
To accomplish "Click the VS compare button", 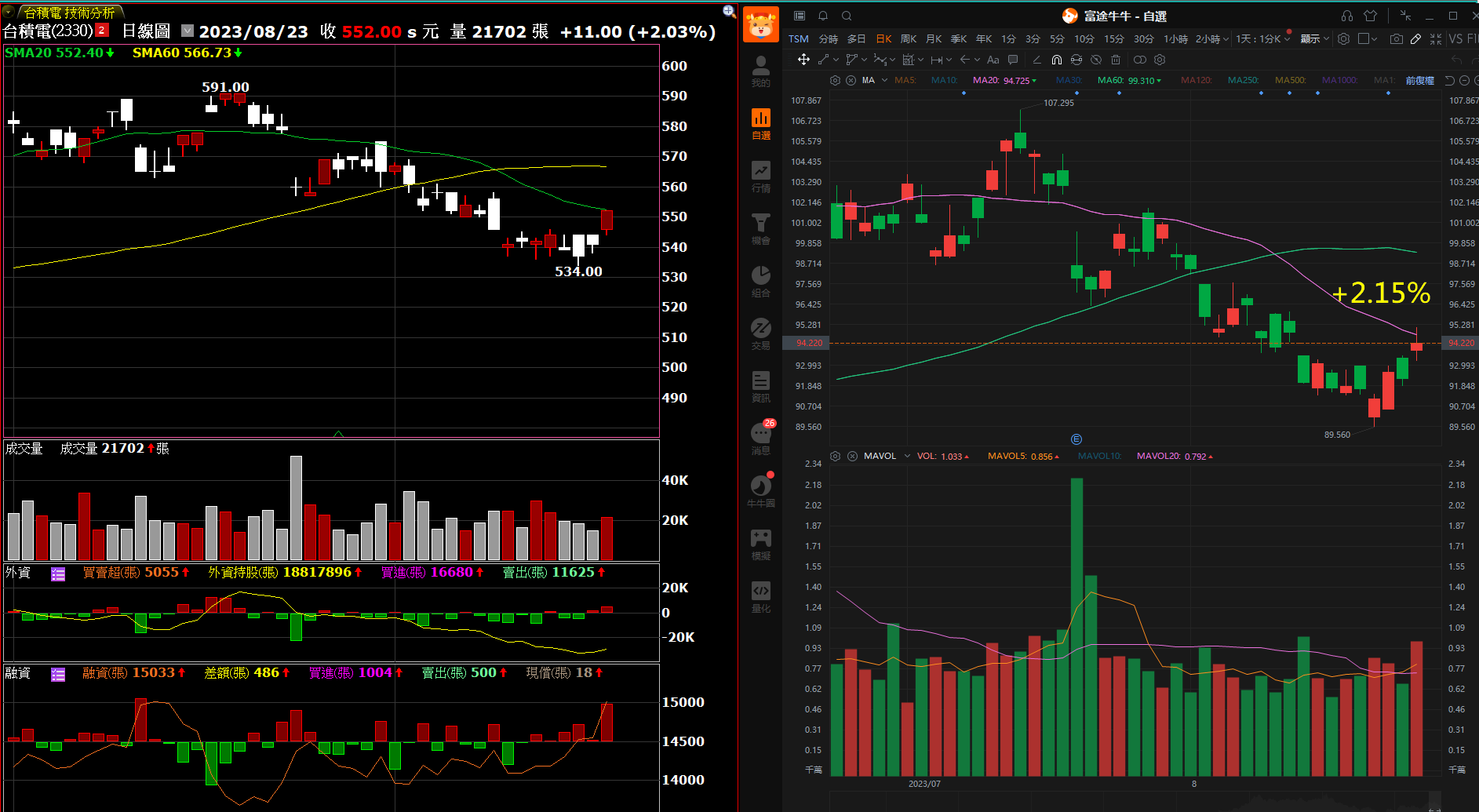I will pos(1455,38).
